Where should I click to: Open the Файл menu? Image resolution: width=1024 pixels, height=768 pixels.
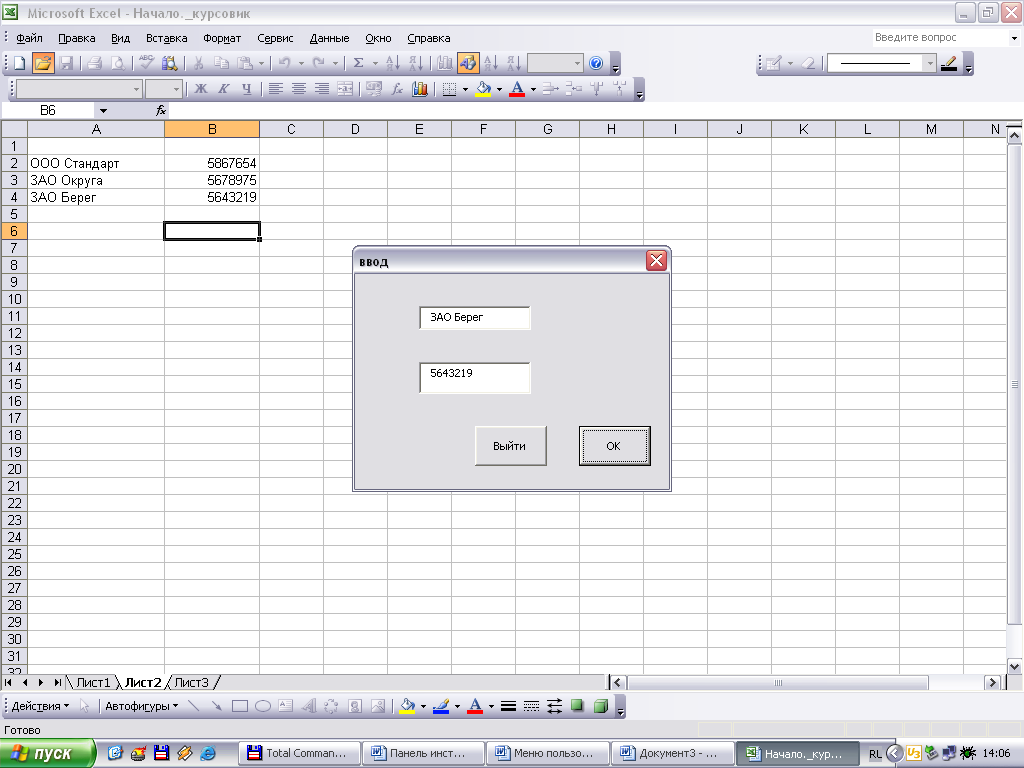29,38
